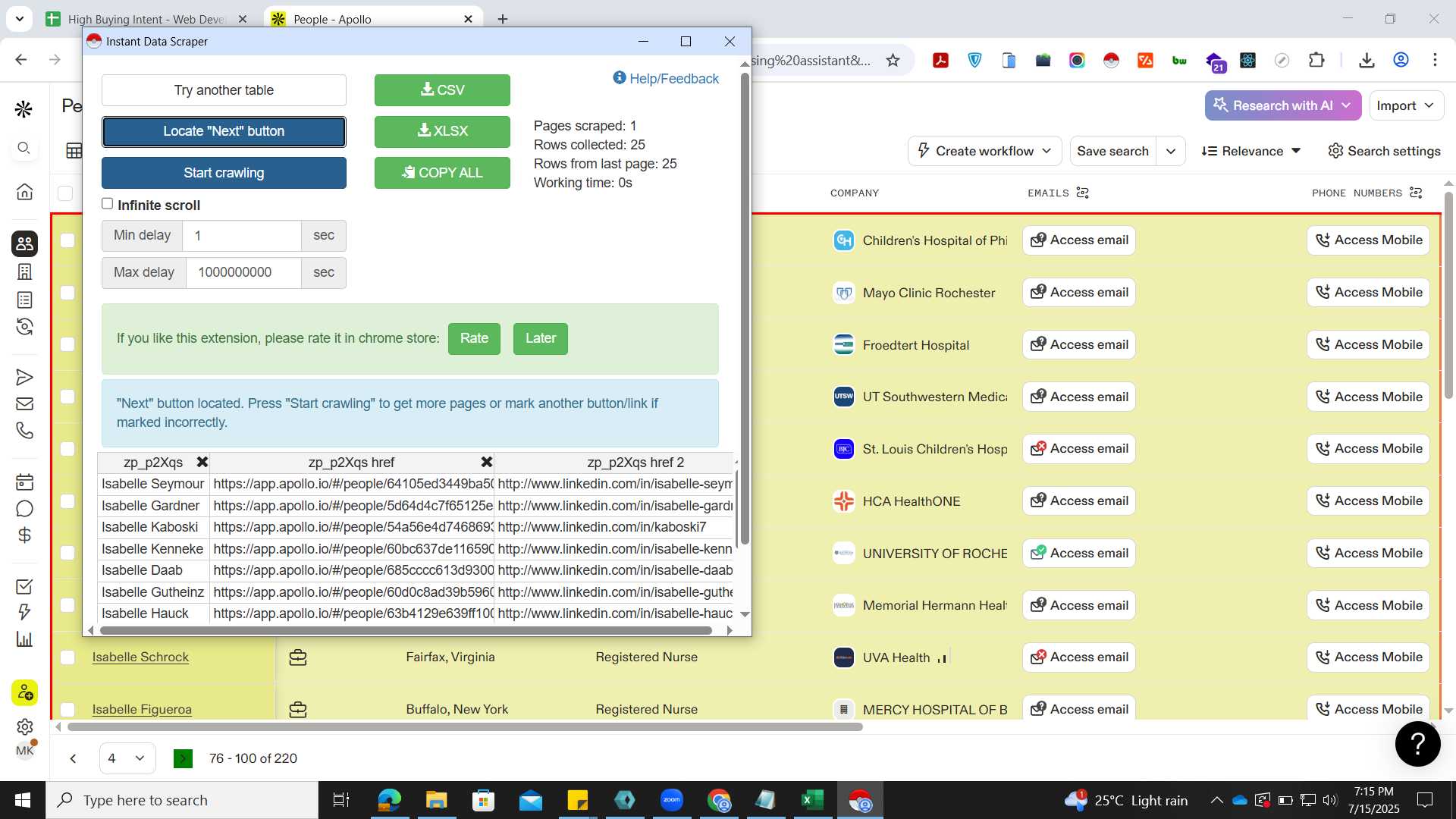Open Conversations chat bubble icon in sidebar
1456x819 pixels.
[24, 508]
